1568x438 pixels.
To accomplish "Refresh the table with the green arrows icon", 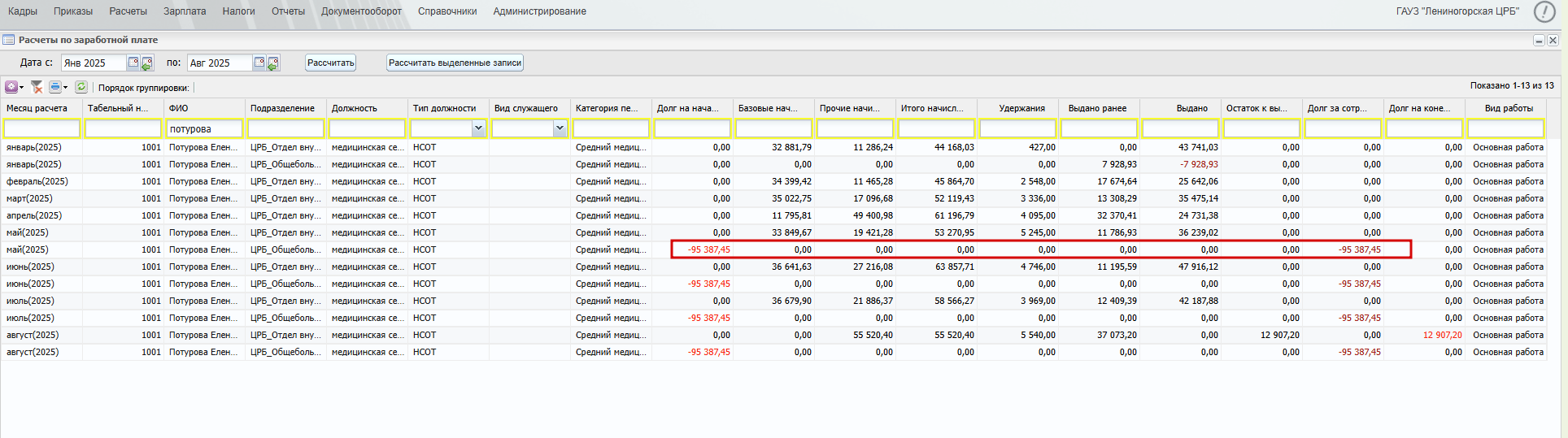I will coord(81,87).
